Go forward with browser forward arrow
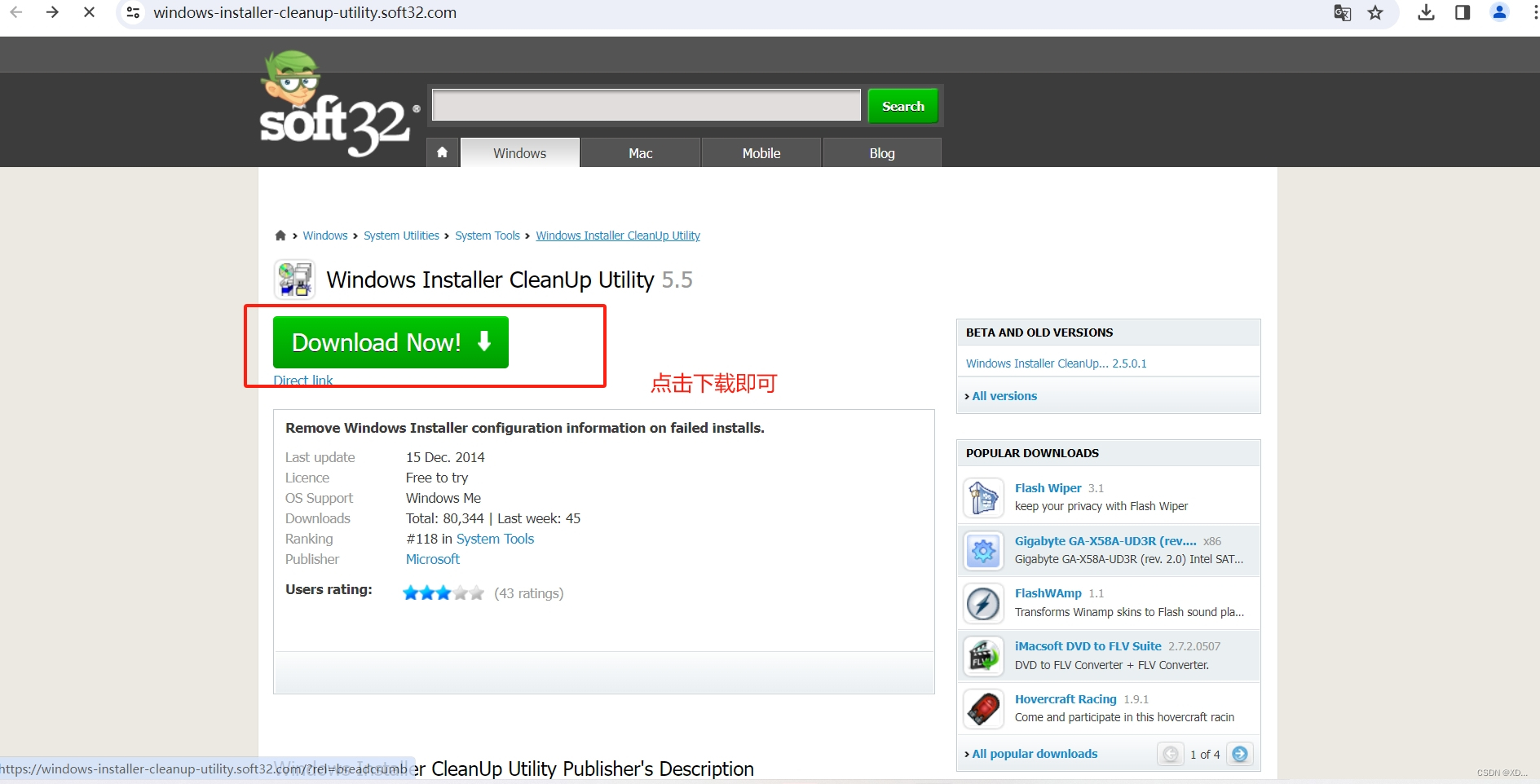This screenshot has height=784, width=1540. click(52, 12)
